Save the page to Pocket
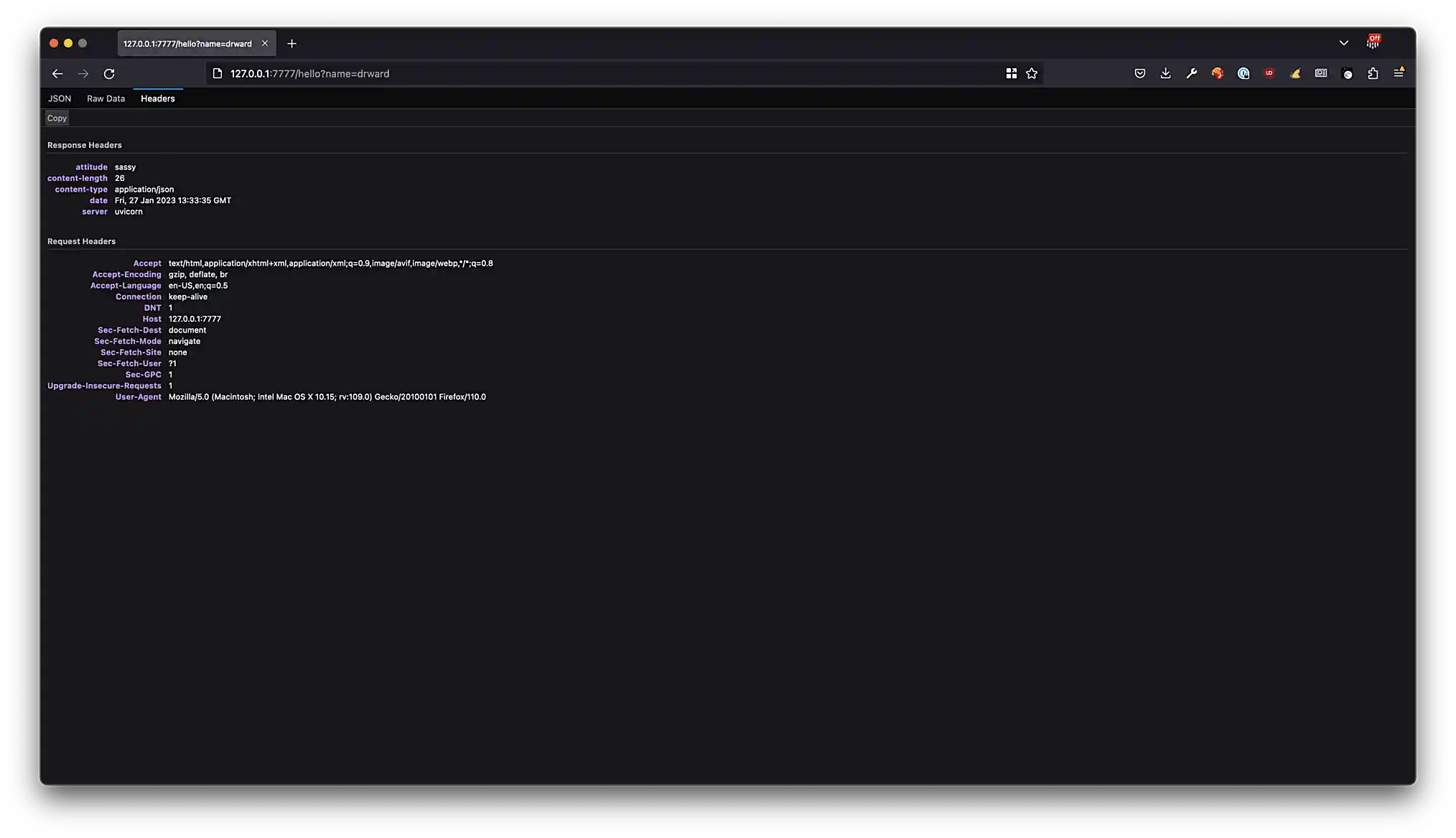This screenshot has width=1456, height=838. (x=1141, y=73)
